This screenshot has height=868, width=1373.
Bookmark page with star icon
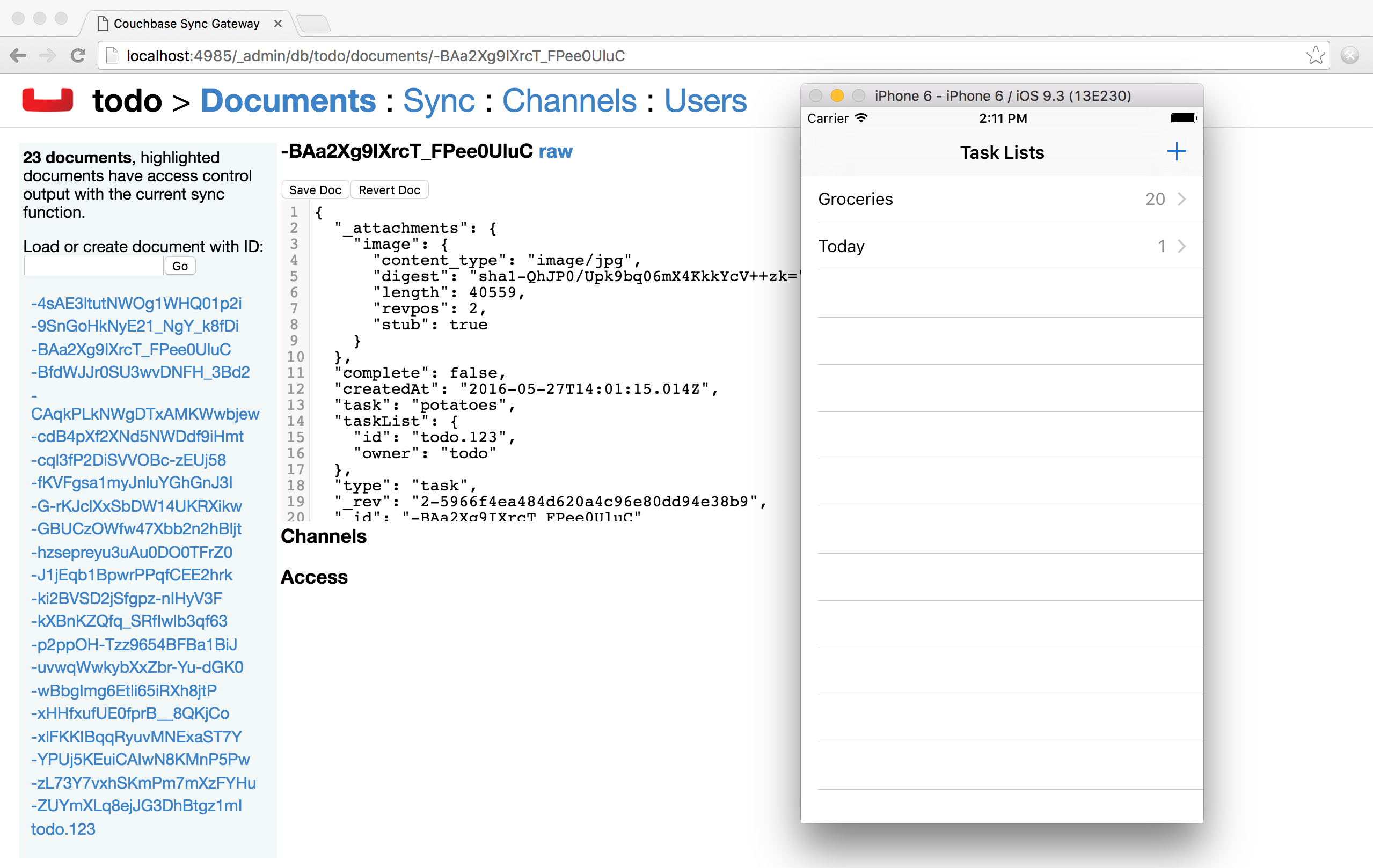(1315, 55)
